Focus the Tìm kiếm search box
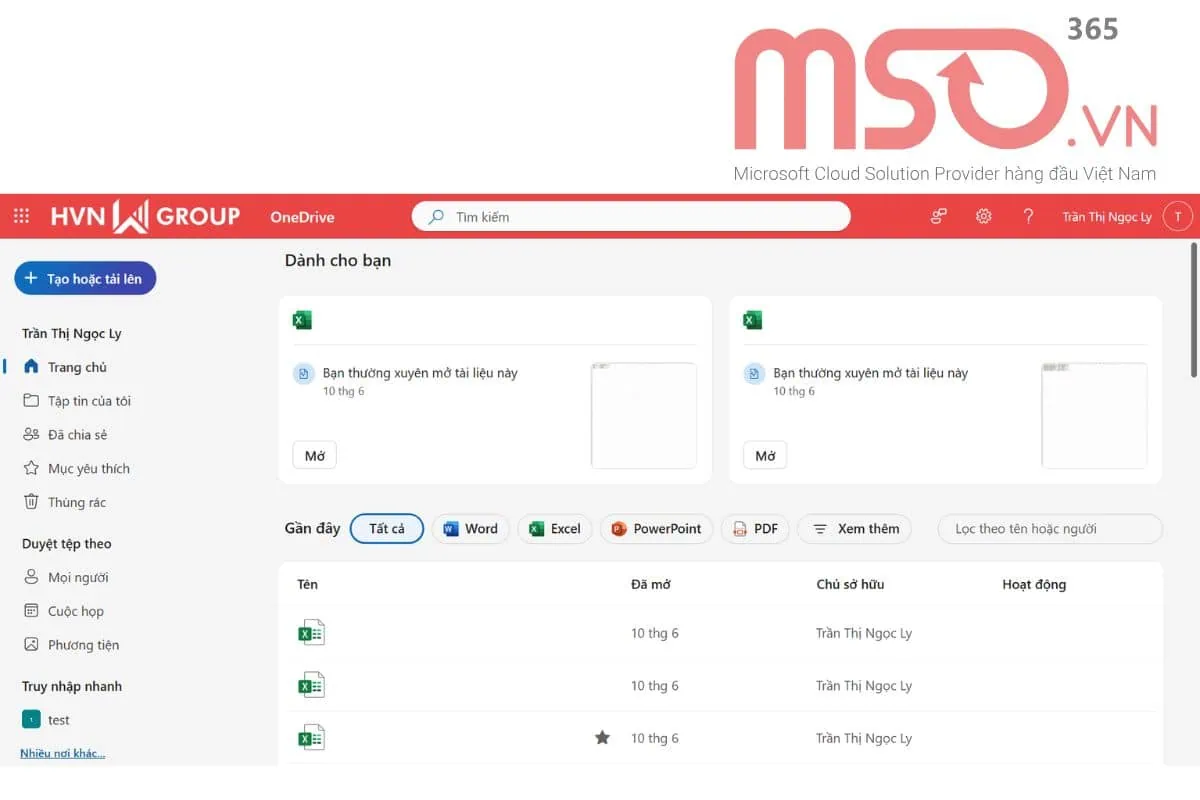 (x=640, y=216)
